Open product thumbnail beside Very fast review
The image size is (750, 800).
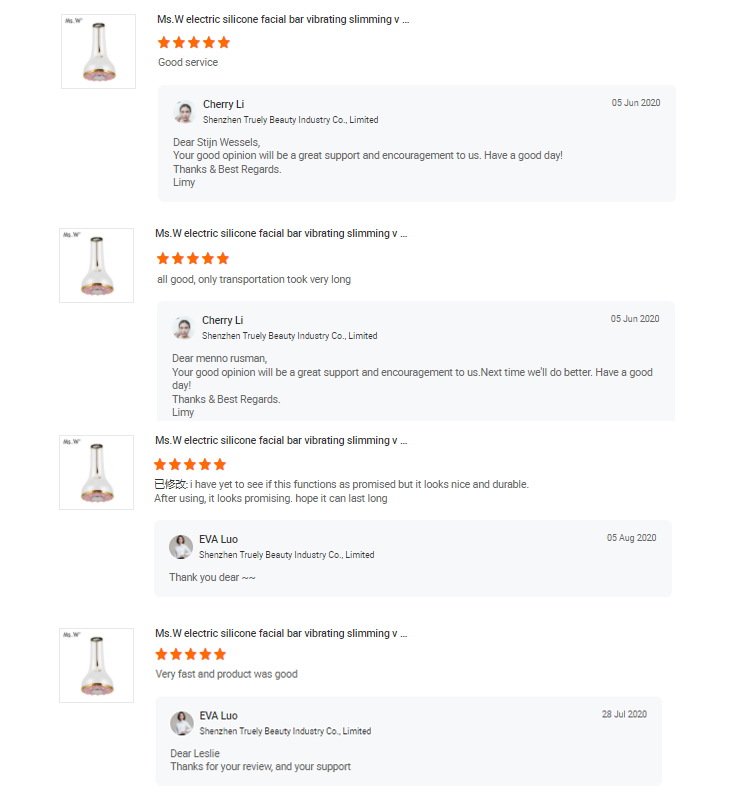tap(96, 665)
